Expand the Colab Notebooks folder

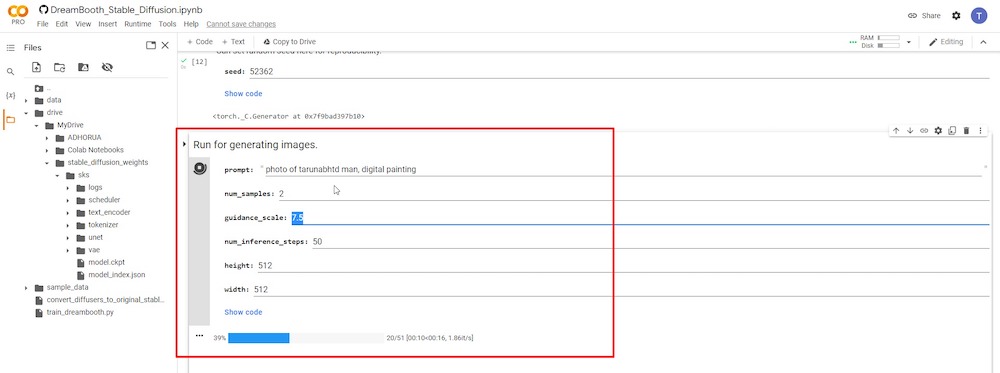pyautogui.click(x=47, y=150)
